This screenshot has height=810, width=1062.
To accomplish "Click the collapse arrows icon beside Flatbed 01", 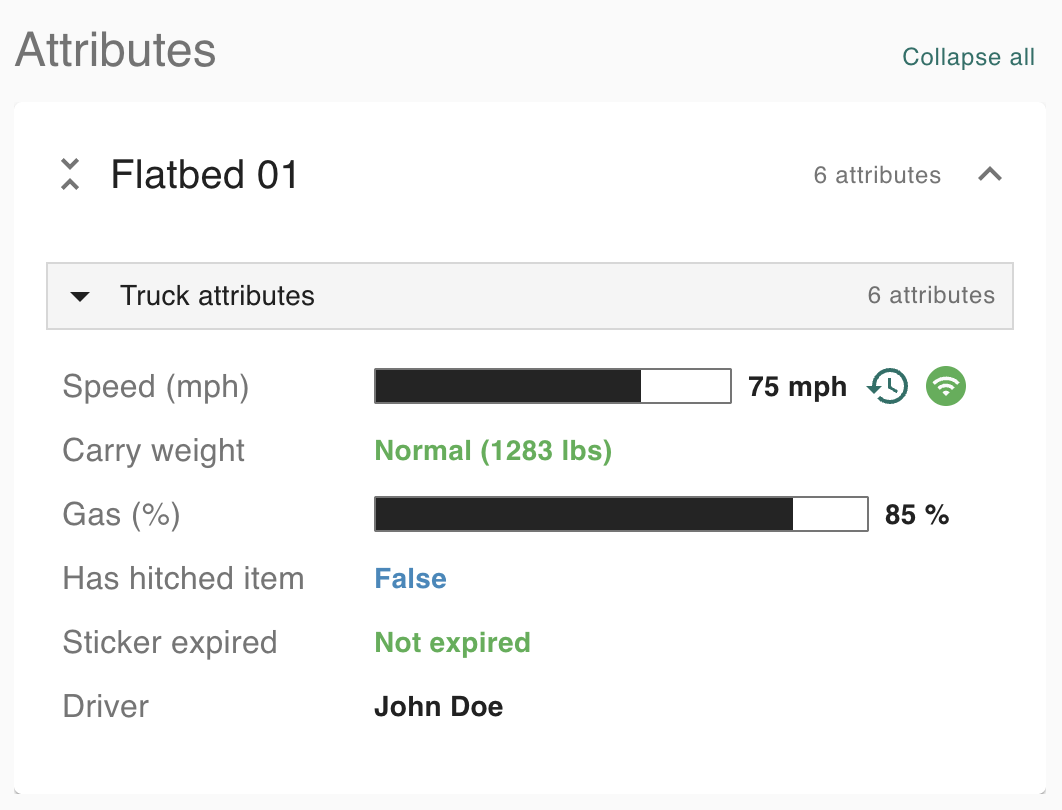I will 70,175.
